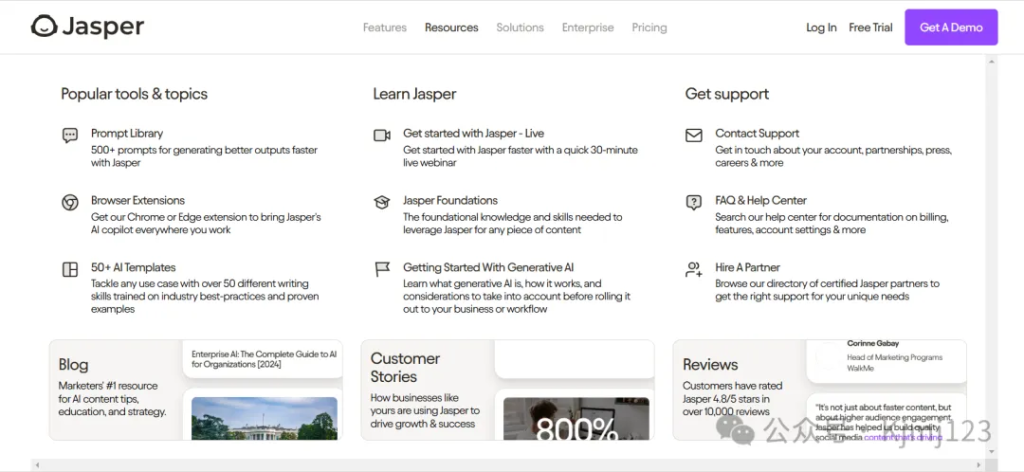This screenshot has height=472, width=1024.
Task: Click the Prompt Library chat bubble icon
Action: tap(70, 135)
